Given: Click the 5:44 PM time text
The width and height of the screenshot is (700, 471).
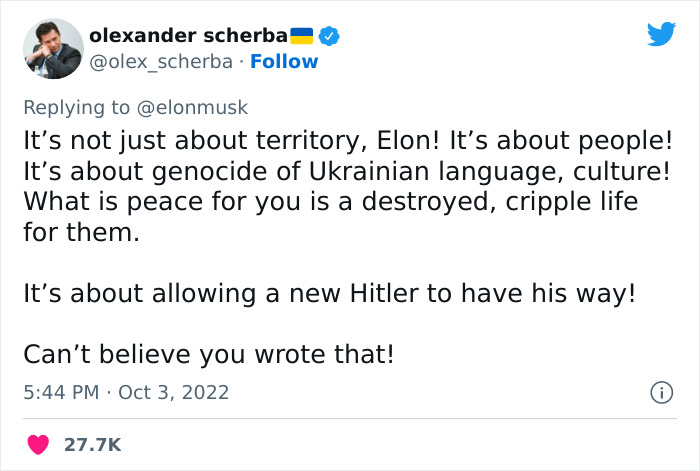Looking at the screenshot, I should pyautogui.click(x=60, y=392).
